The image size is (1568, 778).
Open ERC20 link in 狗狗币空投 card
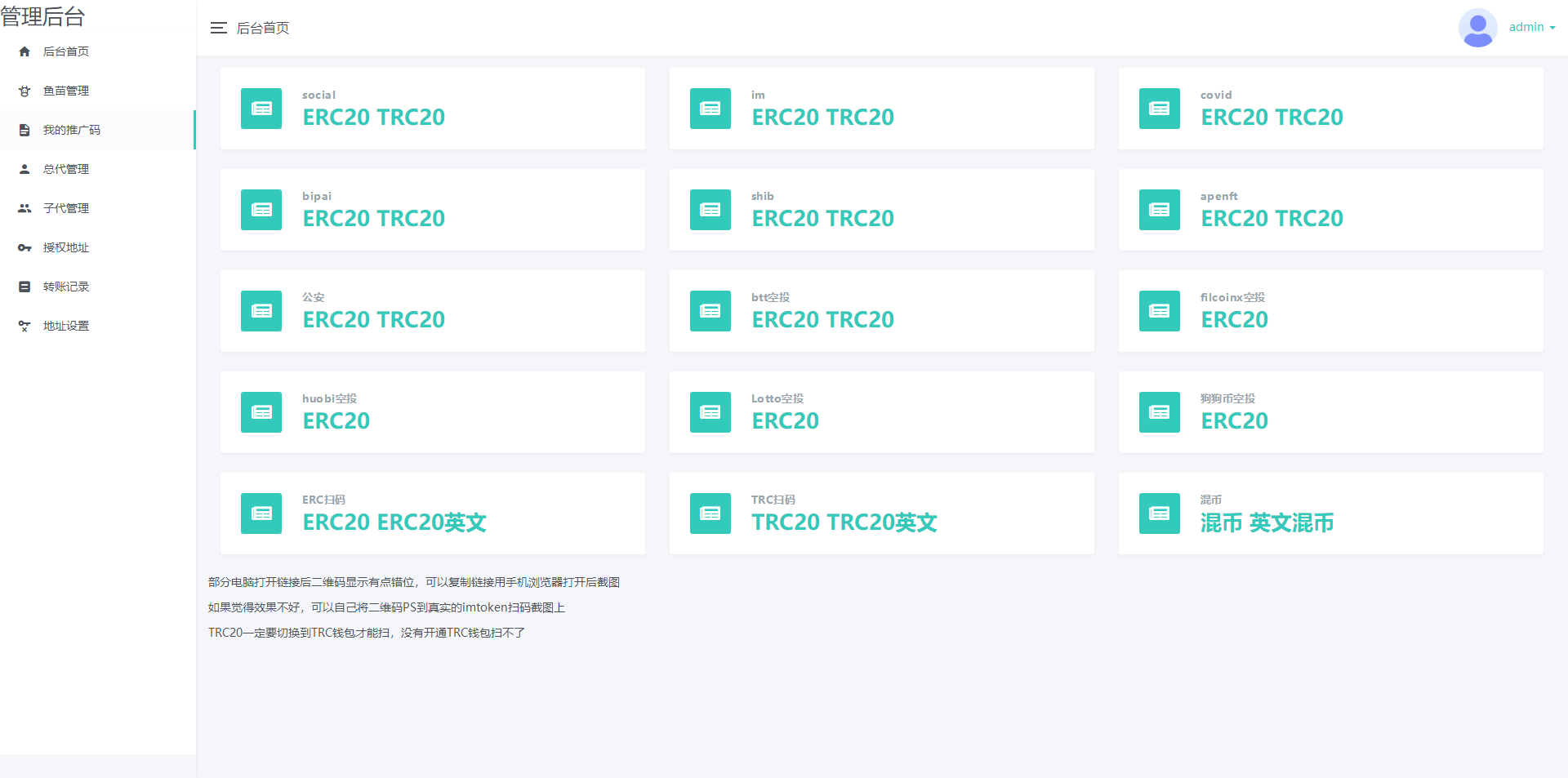click(1235, 421)
